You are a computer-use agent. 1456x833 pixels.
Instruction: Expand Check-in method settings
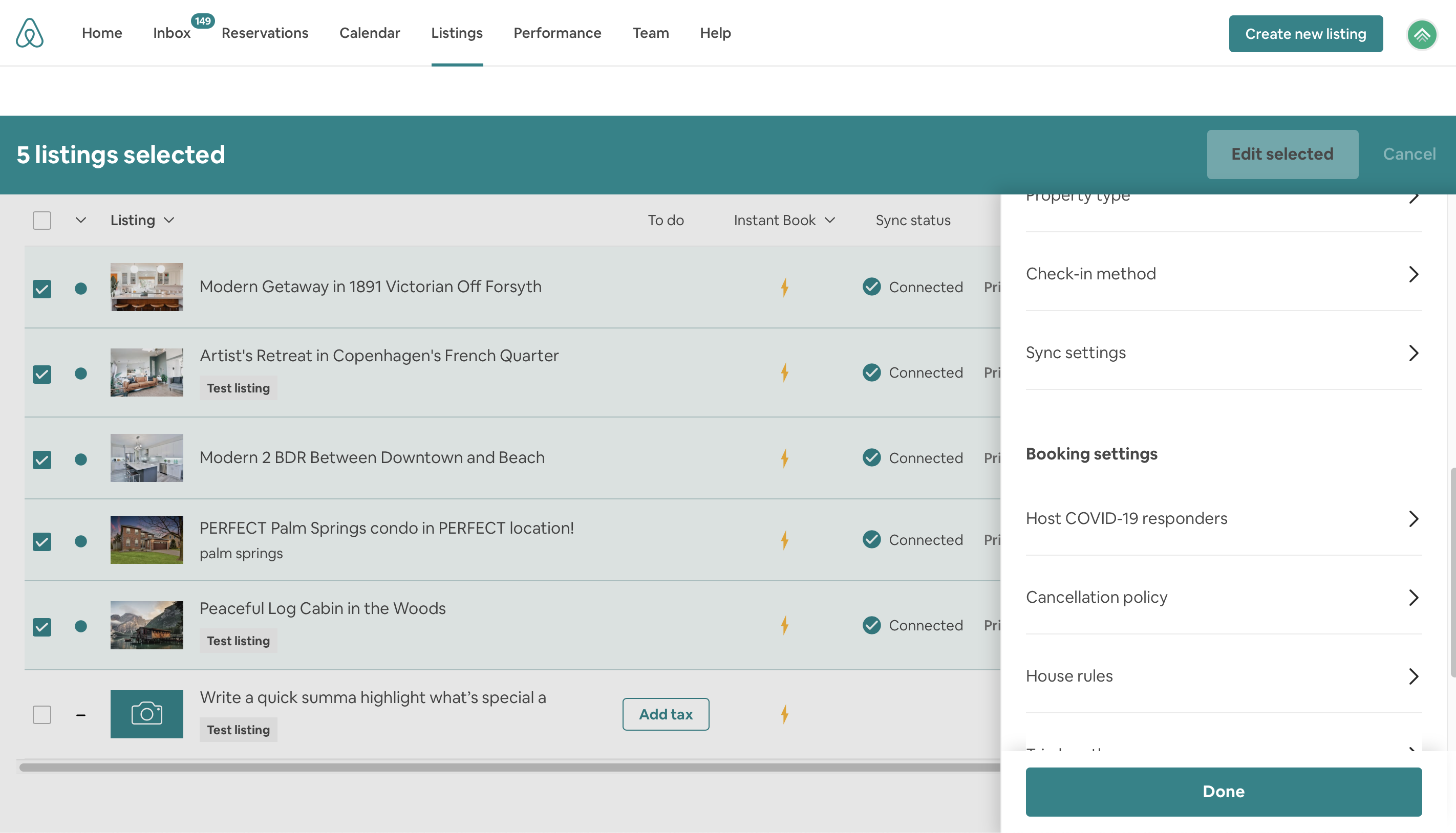coord(1224,274)
